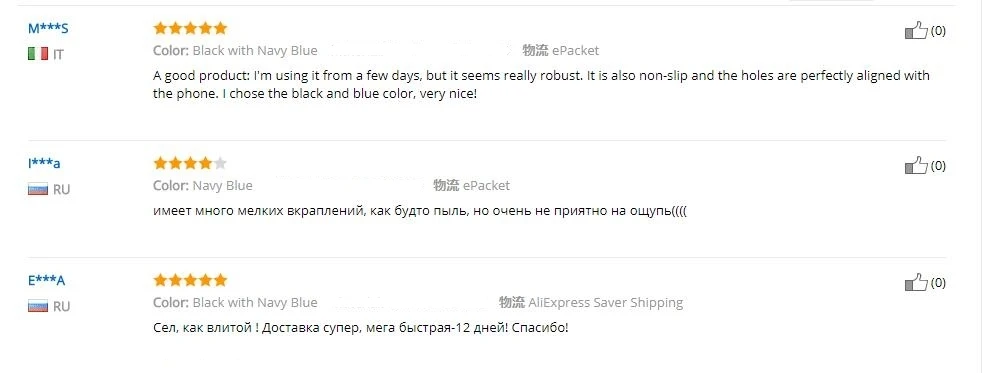Click Russia flag beside E***A
This screenshot has width=982, height=373.
pyautogui.click(x=38, y=307)
